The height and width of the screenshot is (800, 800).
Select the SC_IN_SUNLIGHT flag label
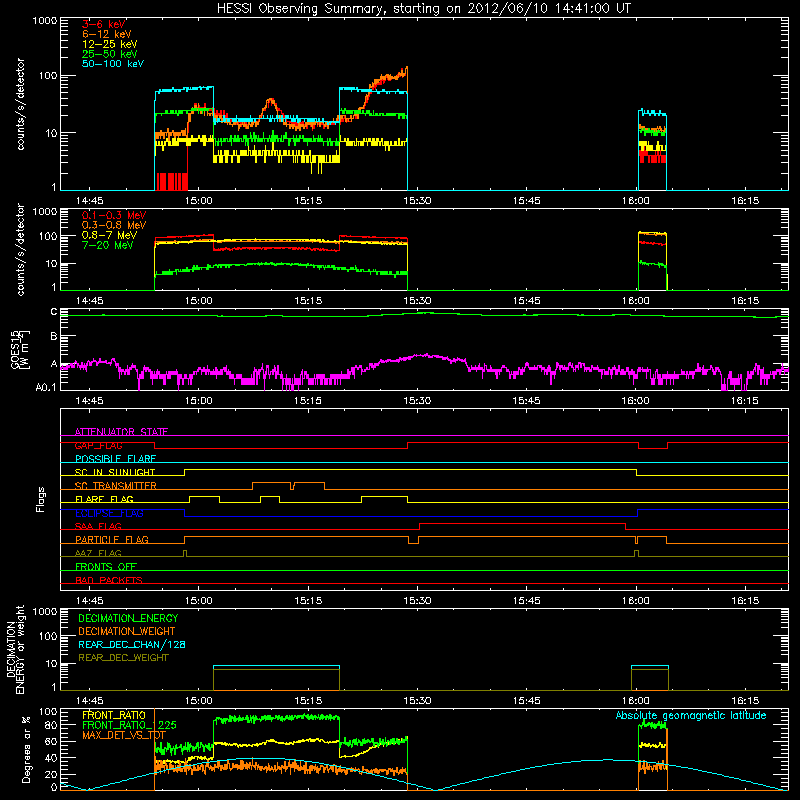tap(115, 472)
